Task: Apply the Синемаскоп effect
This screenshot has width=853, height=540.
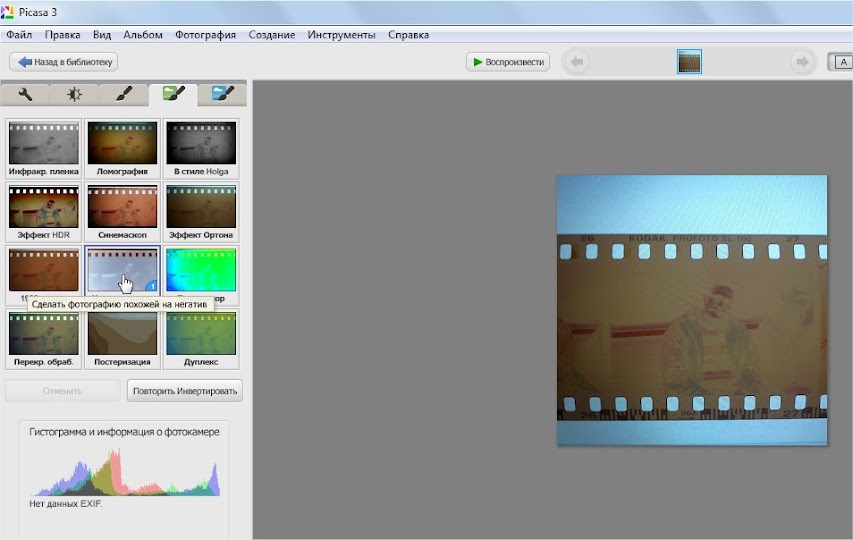Action: pyautogui.click(x=122, y=212)
